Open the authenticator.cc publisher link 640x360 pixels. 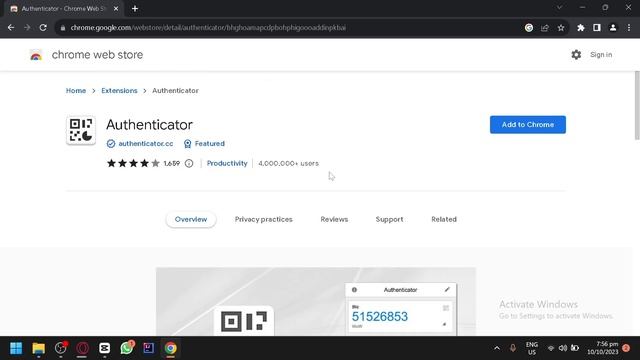click(x=146, y=144)
